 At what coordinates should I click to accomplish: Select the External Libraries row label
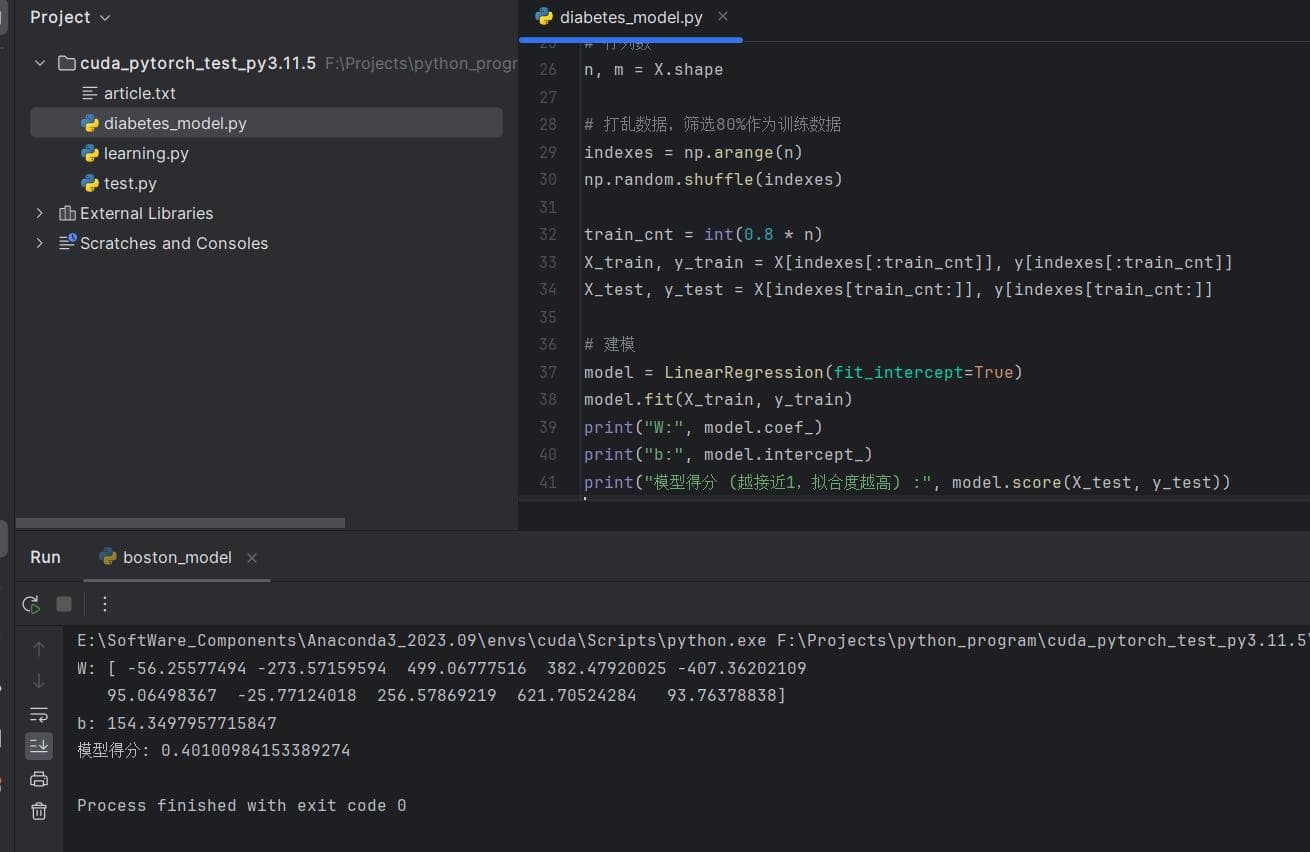(146, 213)
